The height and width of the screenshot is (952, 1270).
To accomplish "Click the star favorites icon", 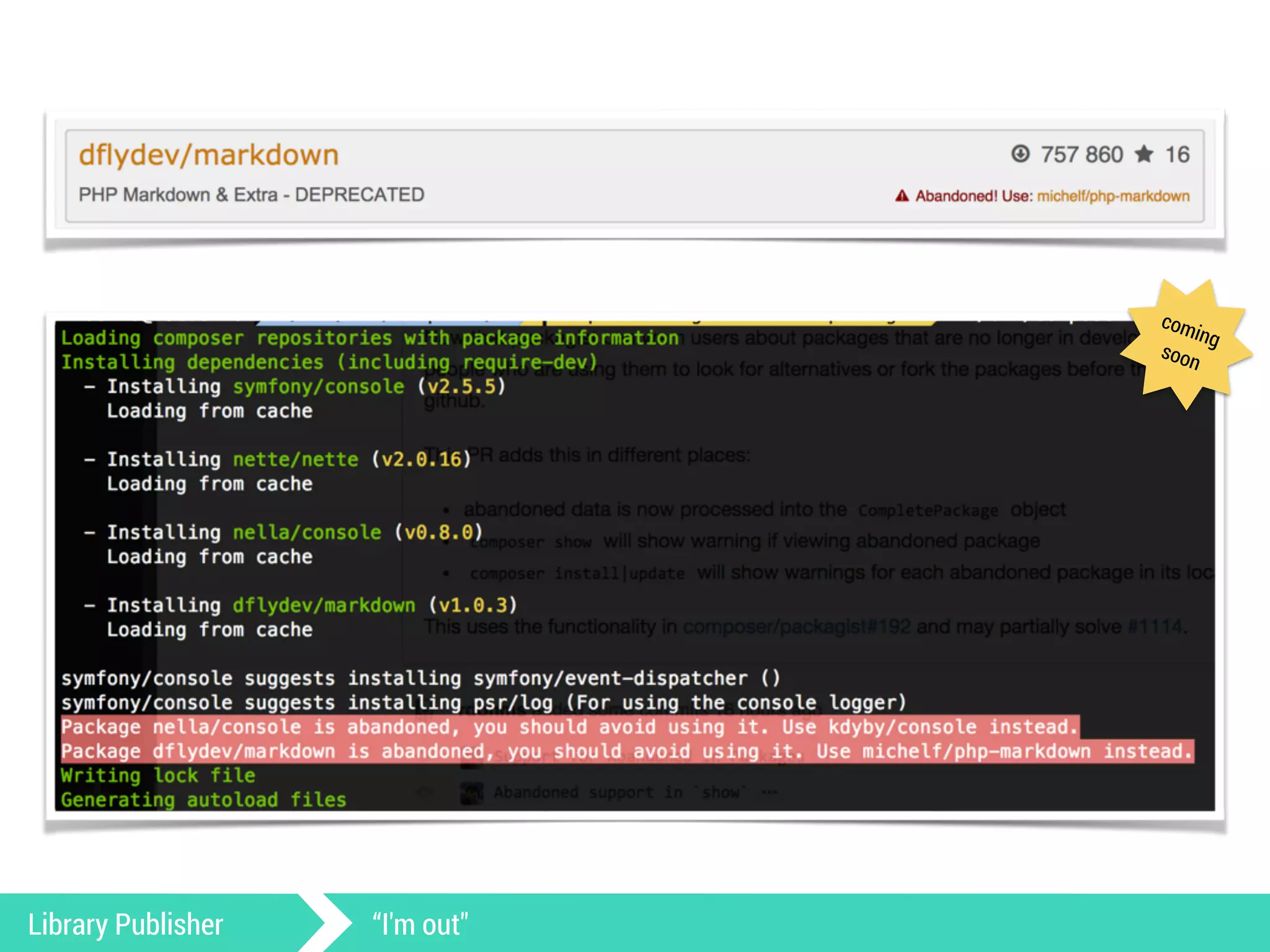I will [x=1144, y=154].
